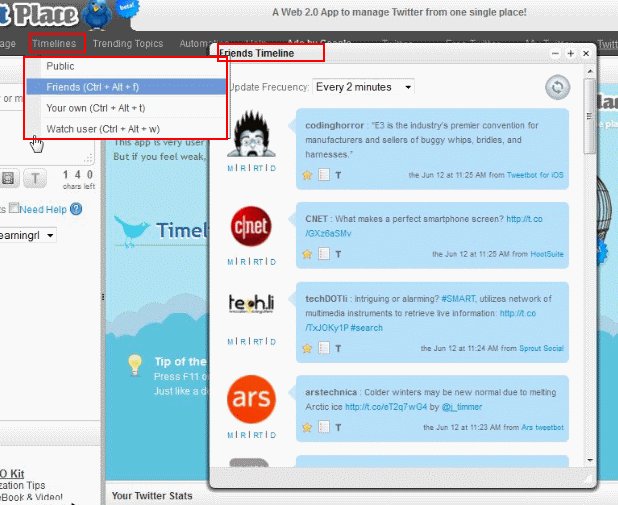The height and width of the screenshot is (505, 618).
Task: Click the T icon on arstechnica tweet
Action: pos(338,427)
